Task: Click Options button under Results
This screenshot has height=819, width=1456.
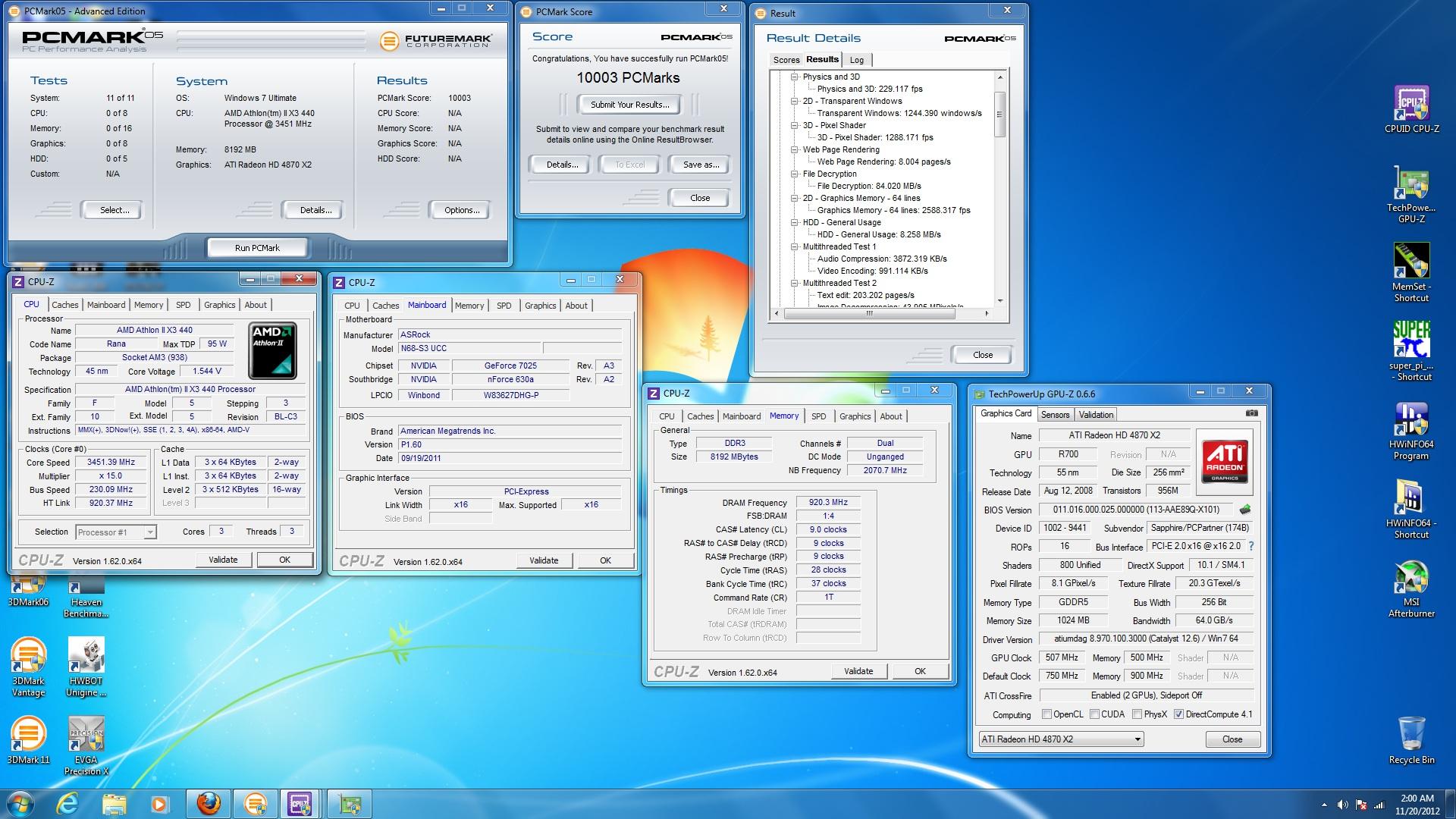Action: (462, 210)
